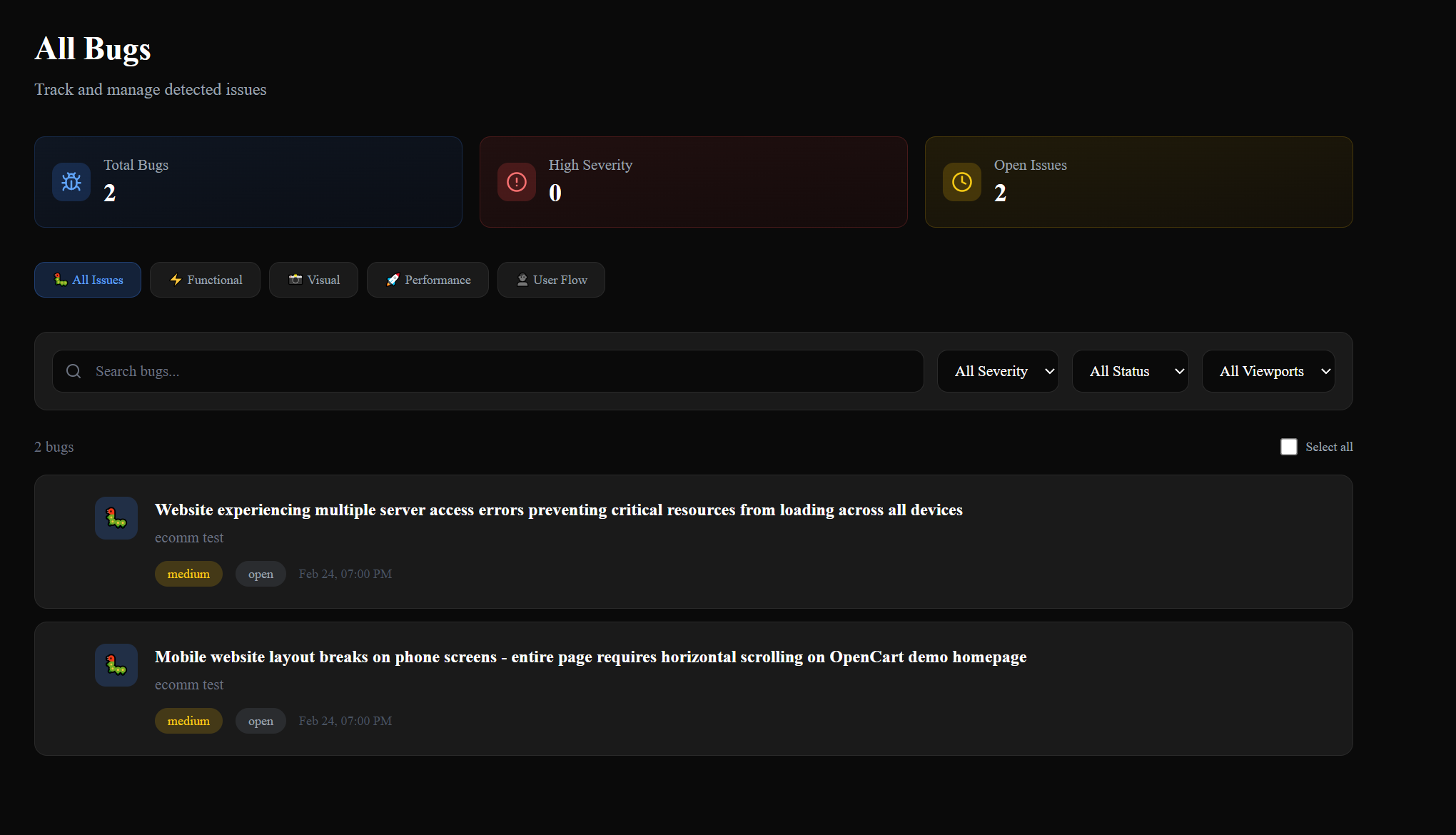The width and height of the screenshot is (1456, 835).
Task: Click the lightning icon on Functional tab
Action: tap(176, 280)
